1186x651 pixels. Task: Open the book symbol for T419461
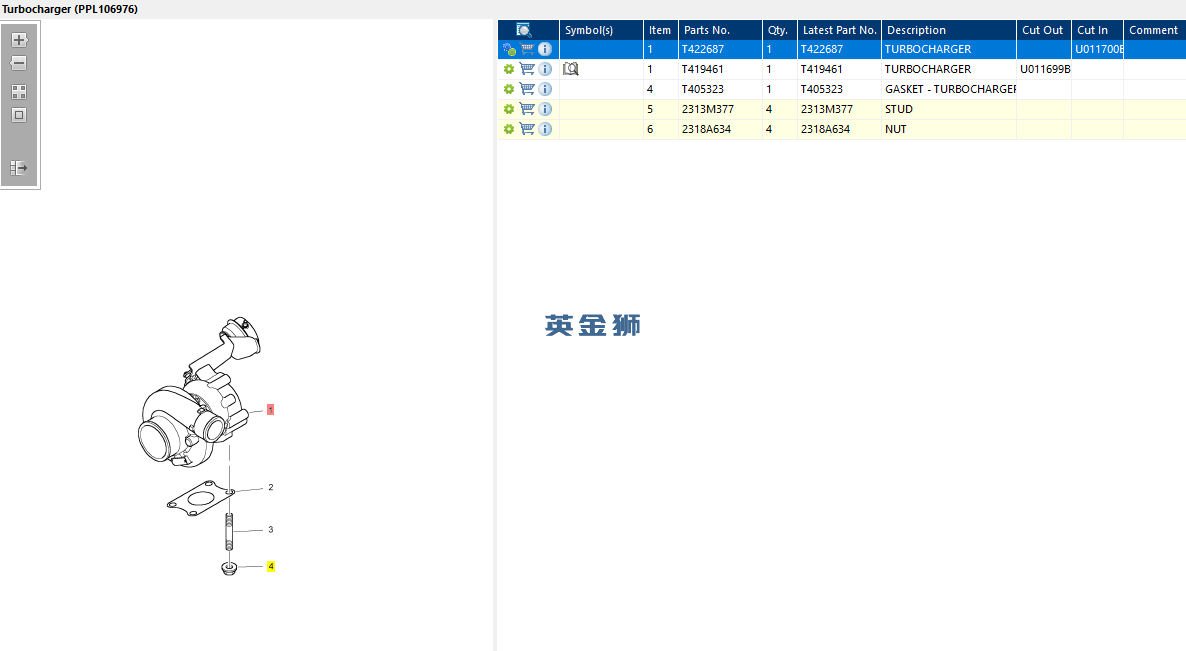(571, 69)
